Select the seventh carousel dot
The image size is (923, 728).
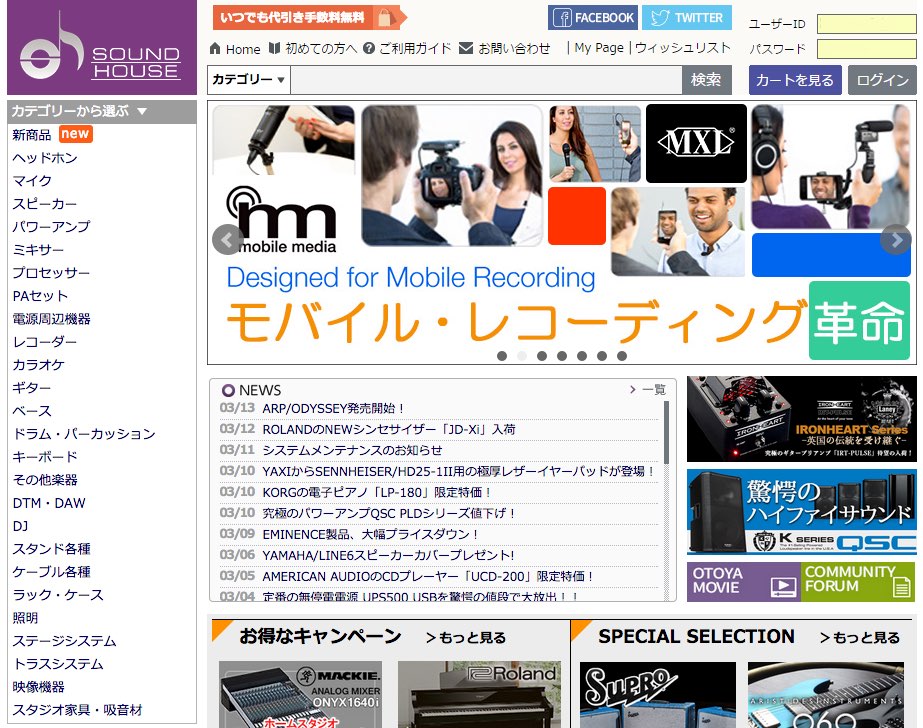coord(622,355)
